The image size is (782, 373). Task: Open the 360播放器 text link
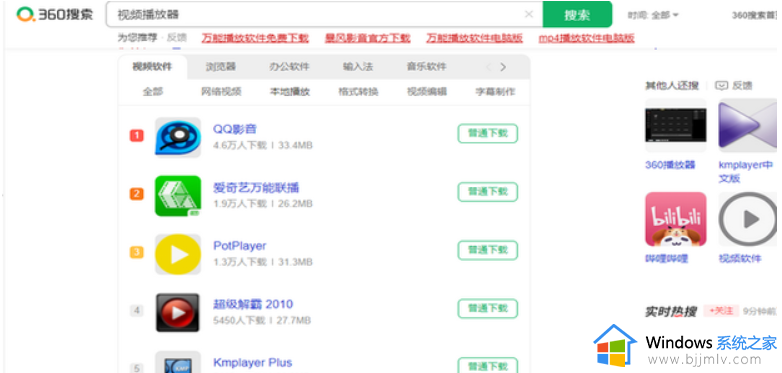(670, 165)
